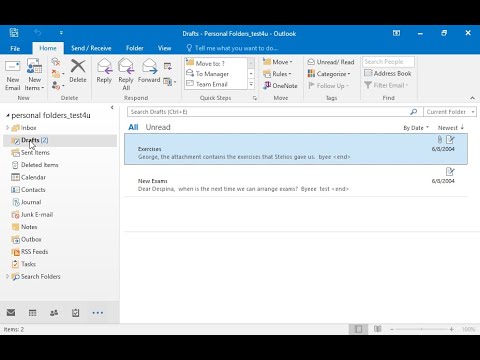The height and width of the screenshot is (360, 480).
Task: Open the By Date sort dropdown
Action: click(416, 128)
